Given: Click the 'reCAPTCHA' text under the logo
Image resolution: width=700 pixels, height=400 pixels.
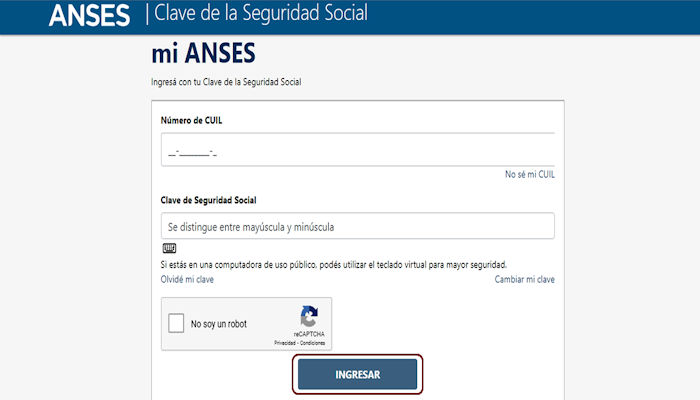Looking at the screenshot, I should pyautogui.click(x=309, y=334).
